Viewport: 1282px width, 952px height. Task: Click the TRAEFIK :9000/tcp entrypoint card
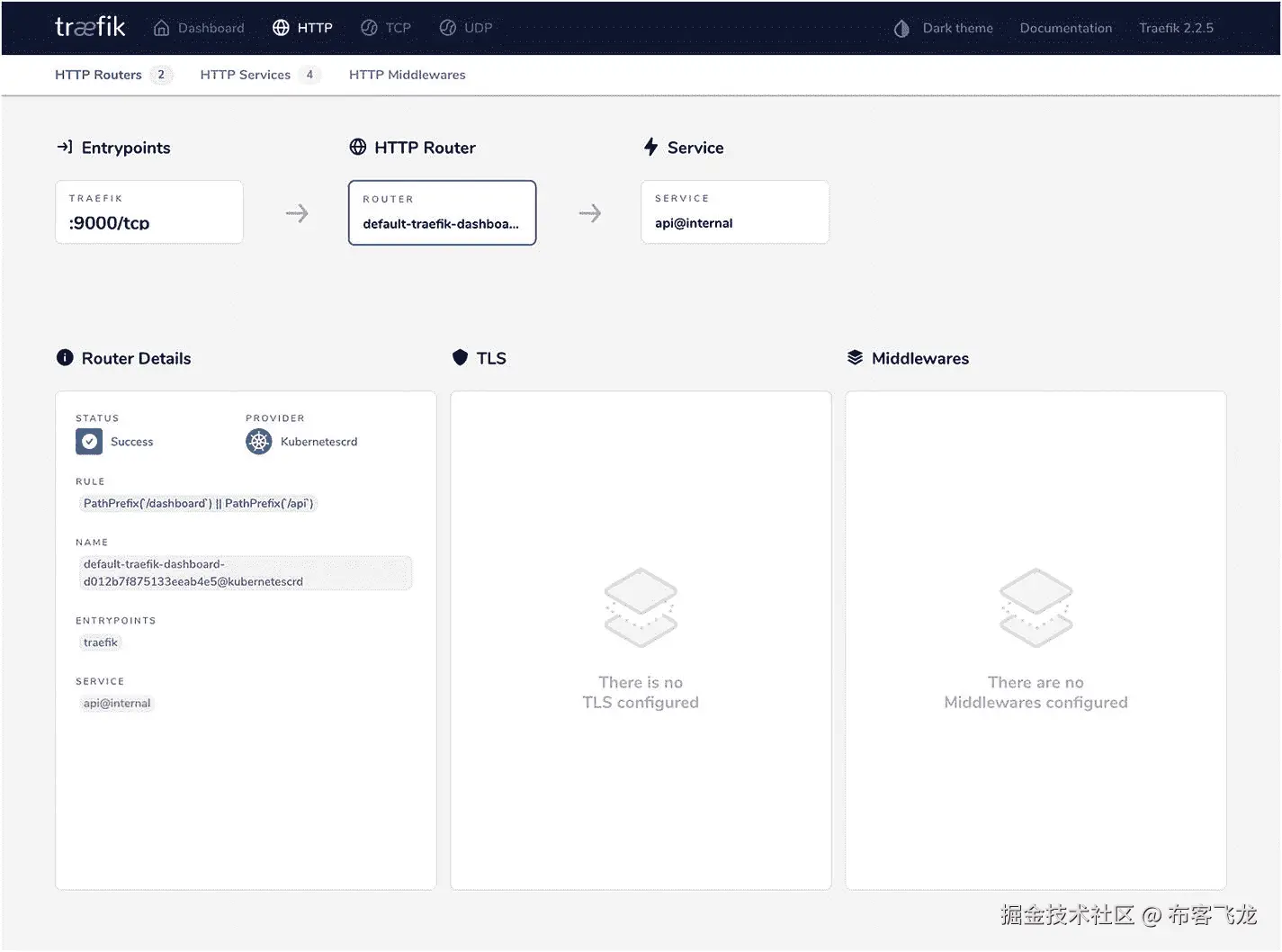coord(149,212)
